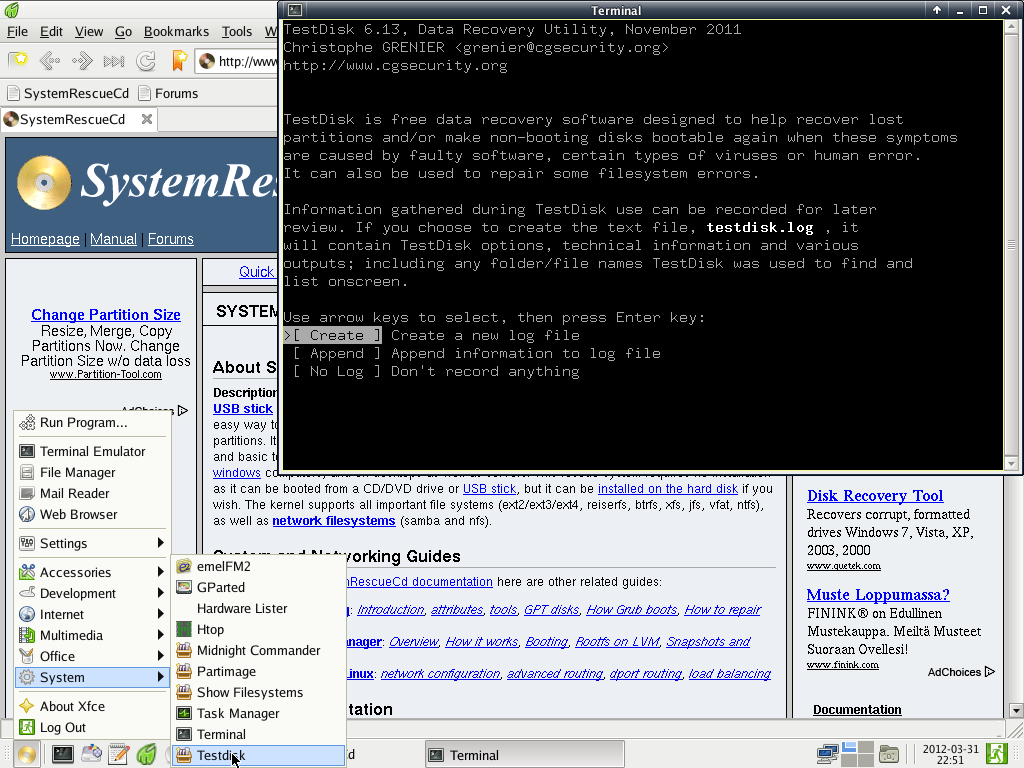Select the Terminal taskbar button

click(x=524, y=755)
